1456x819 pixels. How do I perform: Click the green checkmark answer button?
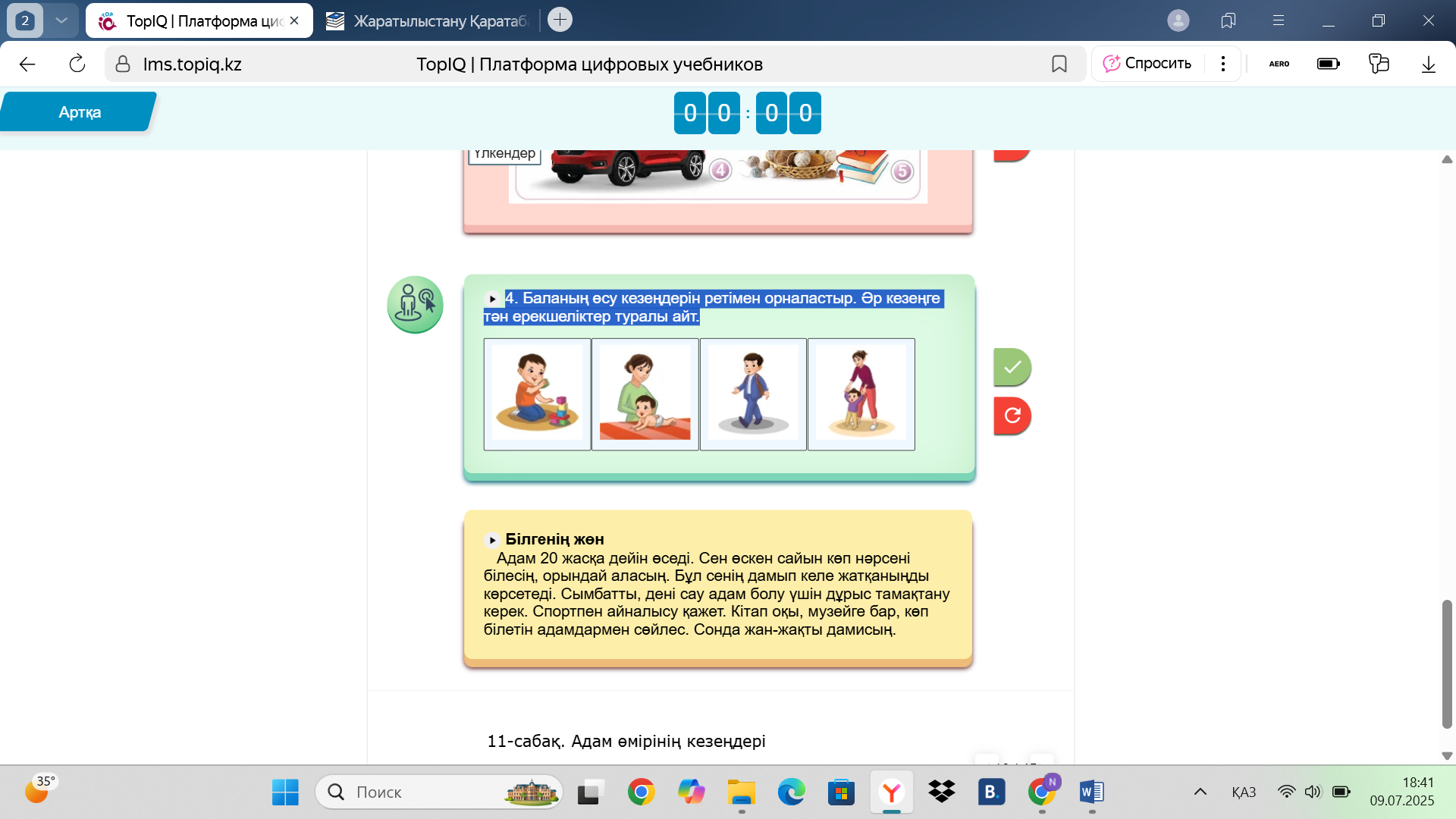click(x=1012, y=368)
